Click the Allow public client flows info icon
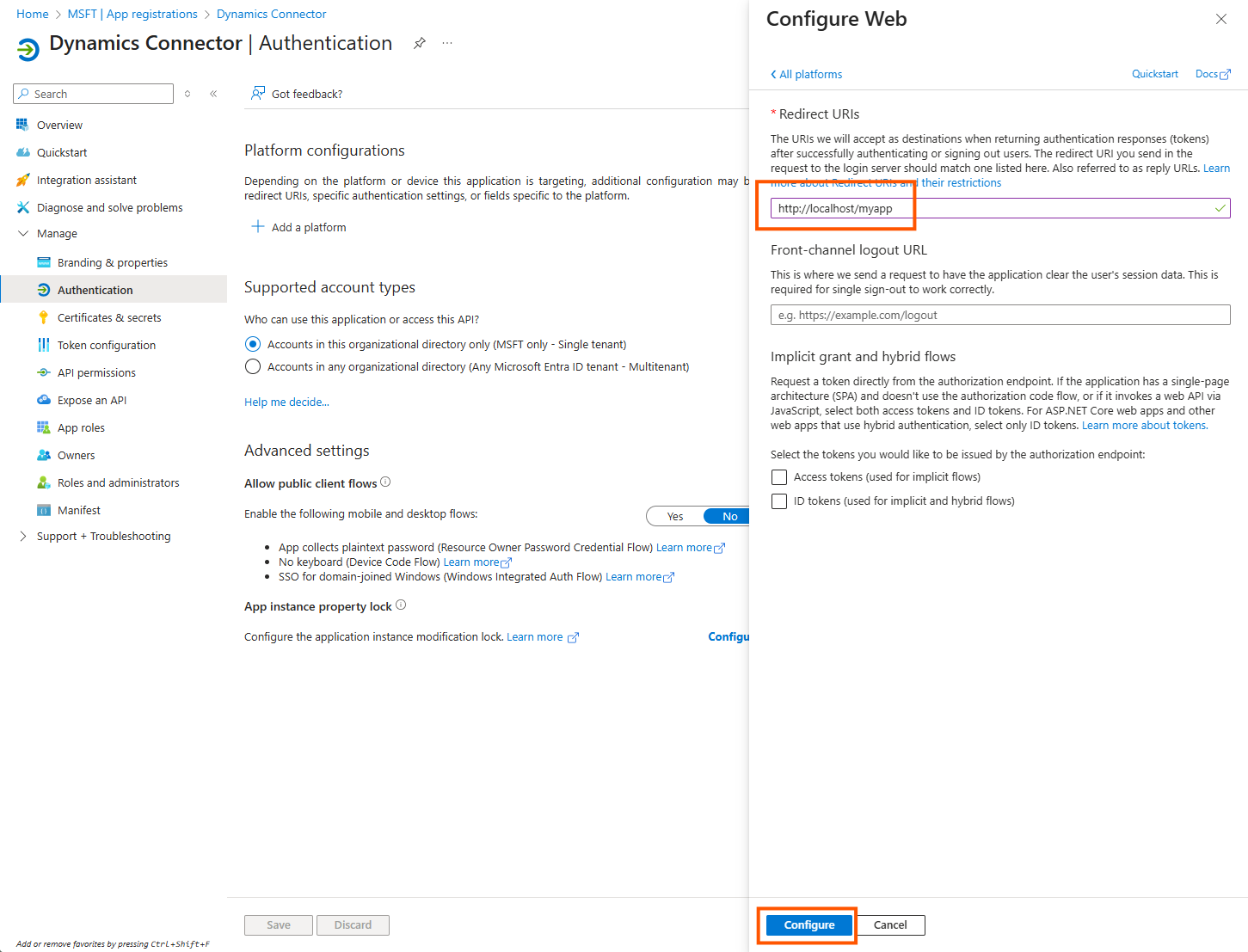The width and height of the screenshot is (1248, 952). pyautogui.click(x=385, y=482)
